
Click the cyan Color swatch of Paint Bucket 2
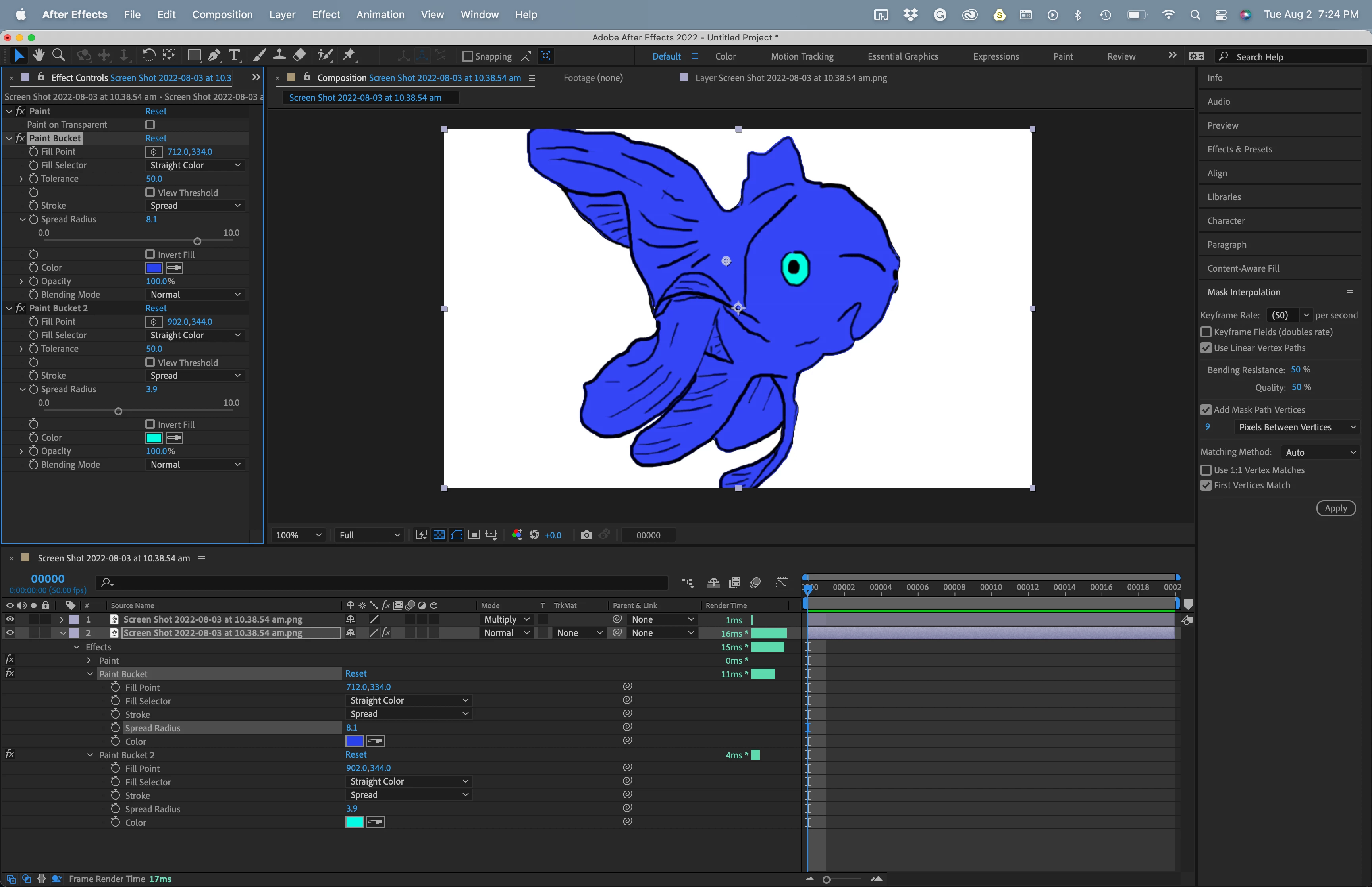pyautogui.click(x=154, y=438)
